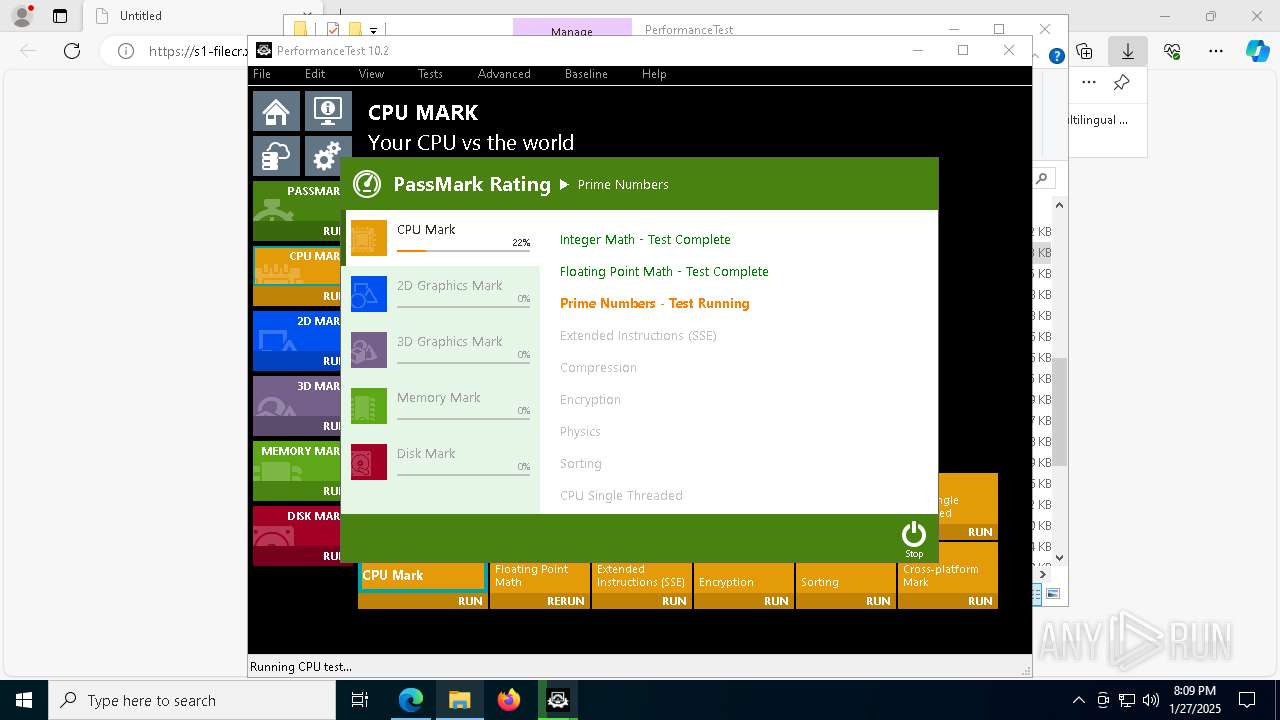This screenshot has height=720, width=1280.
Task: Open the Home icon in PerformanceTest sidebar
Action: coord(276,111)
